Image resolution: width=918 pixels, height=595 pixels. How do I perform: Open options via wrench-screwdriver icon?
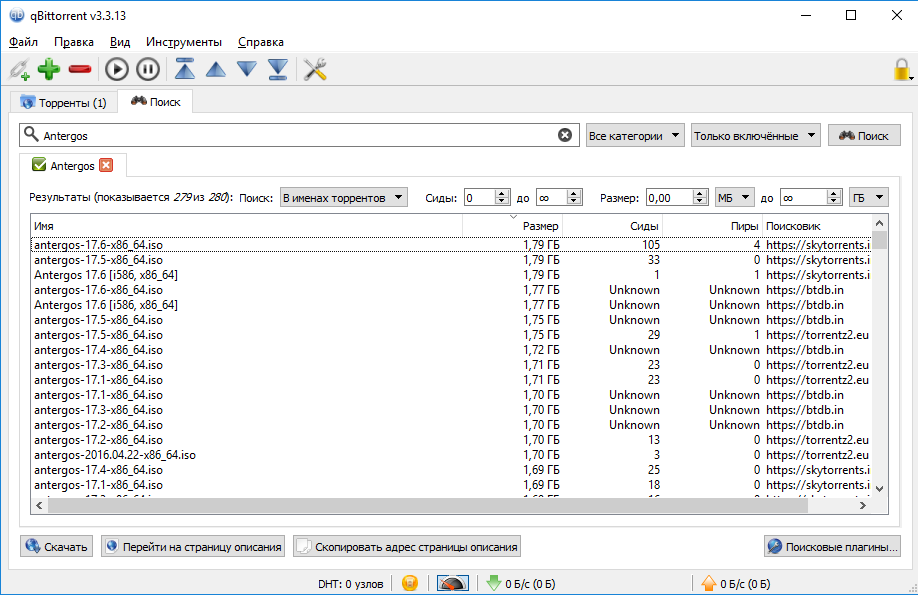pos(315,69)
